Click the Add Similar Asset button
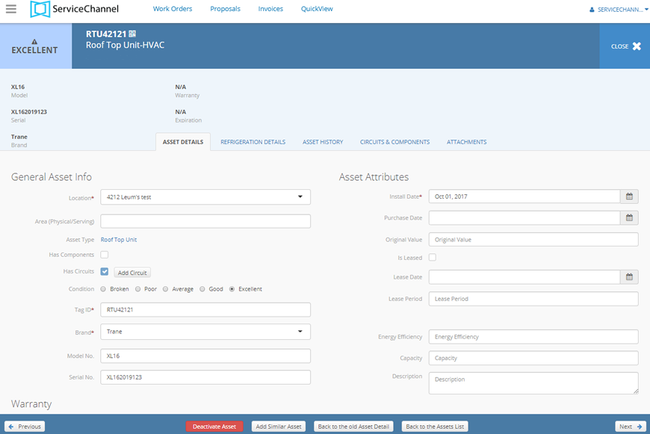Image resolution: width=650 pixels, height=434 pixels. coord(279,426)
